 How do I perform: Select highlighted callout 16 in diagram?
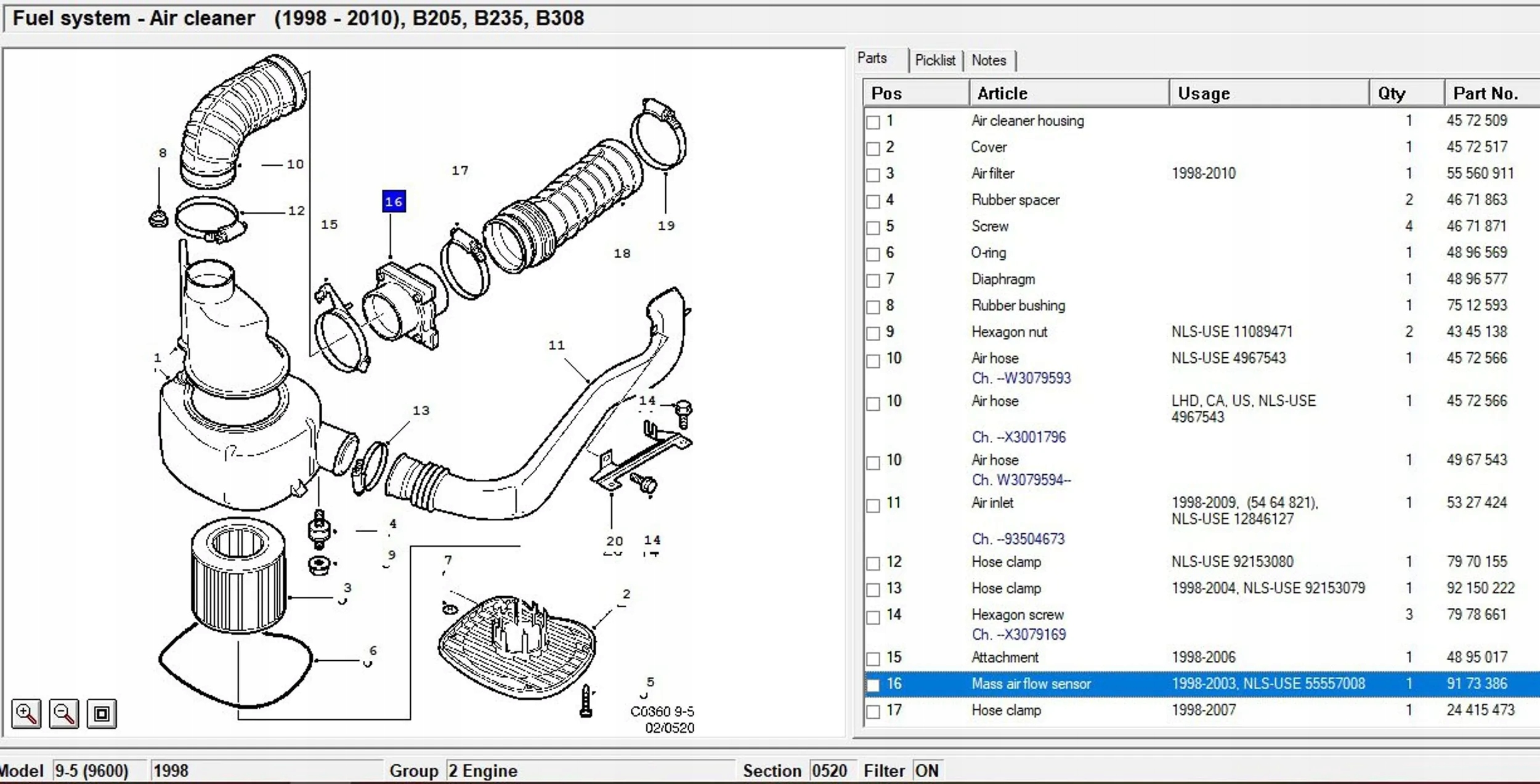point(394,201)
